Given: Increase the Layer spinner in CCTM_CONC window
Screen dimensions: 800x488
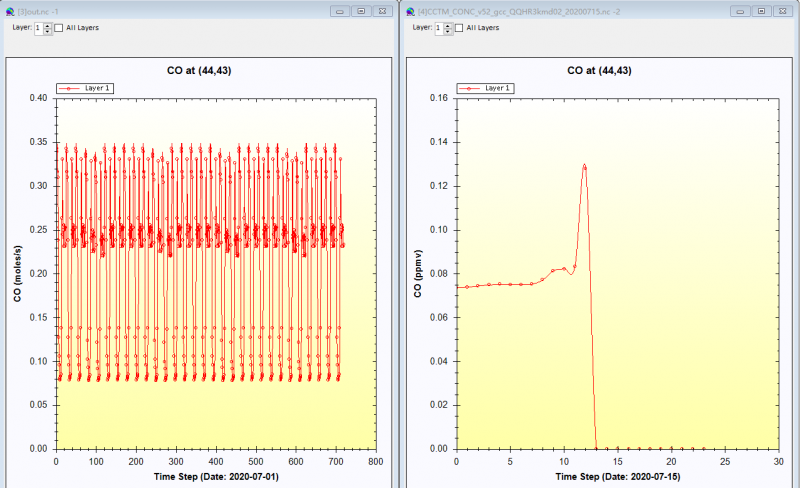Looking at the screenshot, I should pyautogui.click(x=448, y=25).
